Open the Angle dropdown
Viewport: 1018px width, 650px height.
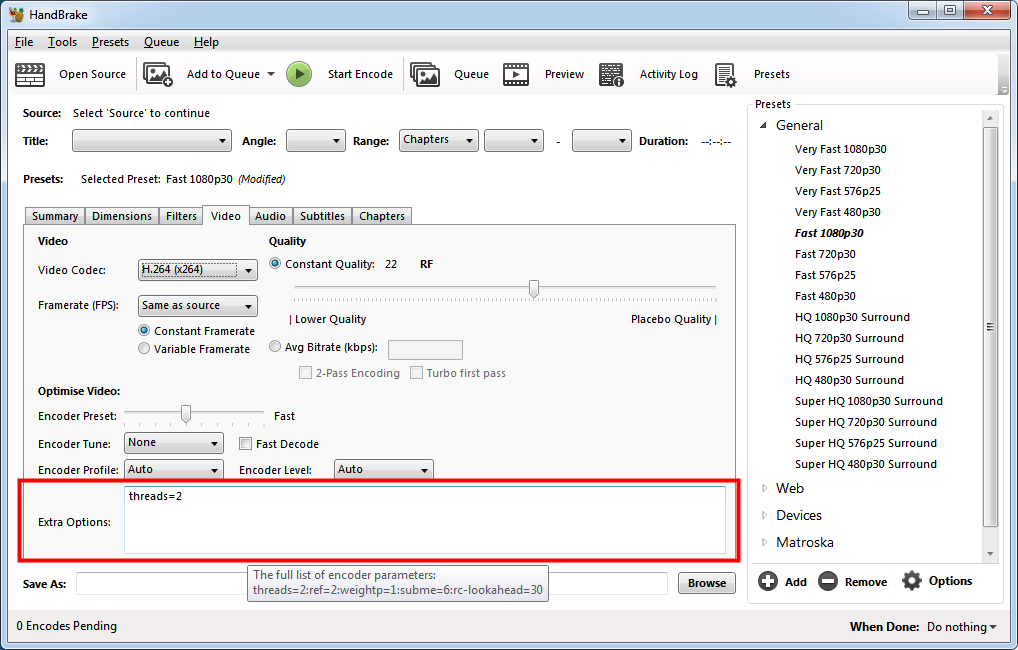click(x=316, y=141)
